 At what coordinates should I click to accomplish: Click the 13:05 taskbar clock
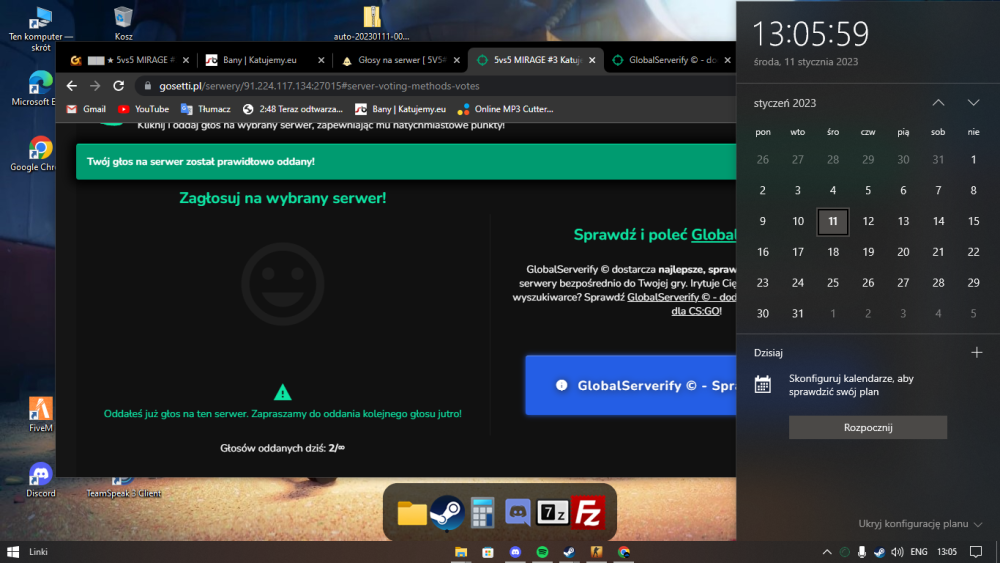point(946,552)
